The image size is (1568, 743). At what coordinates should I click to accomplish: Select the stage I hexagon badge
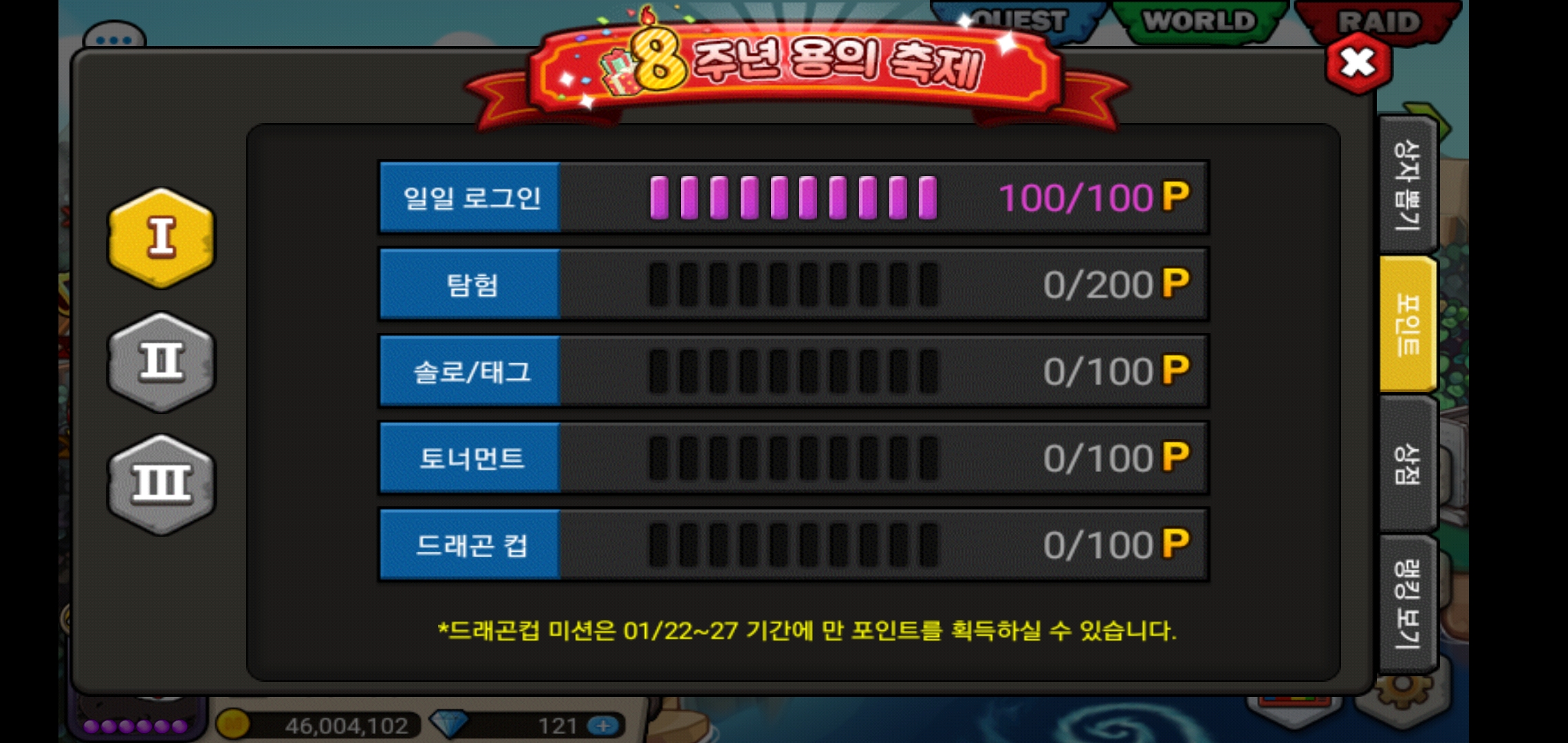coord(162,238)
